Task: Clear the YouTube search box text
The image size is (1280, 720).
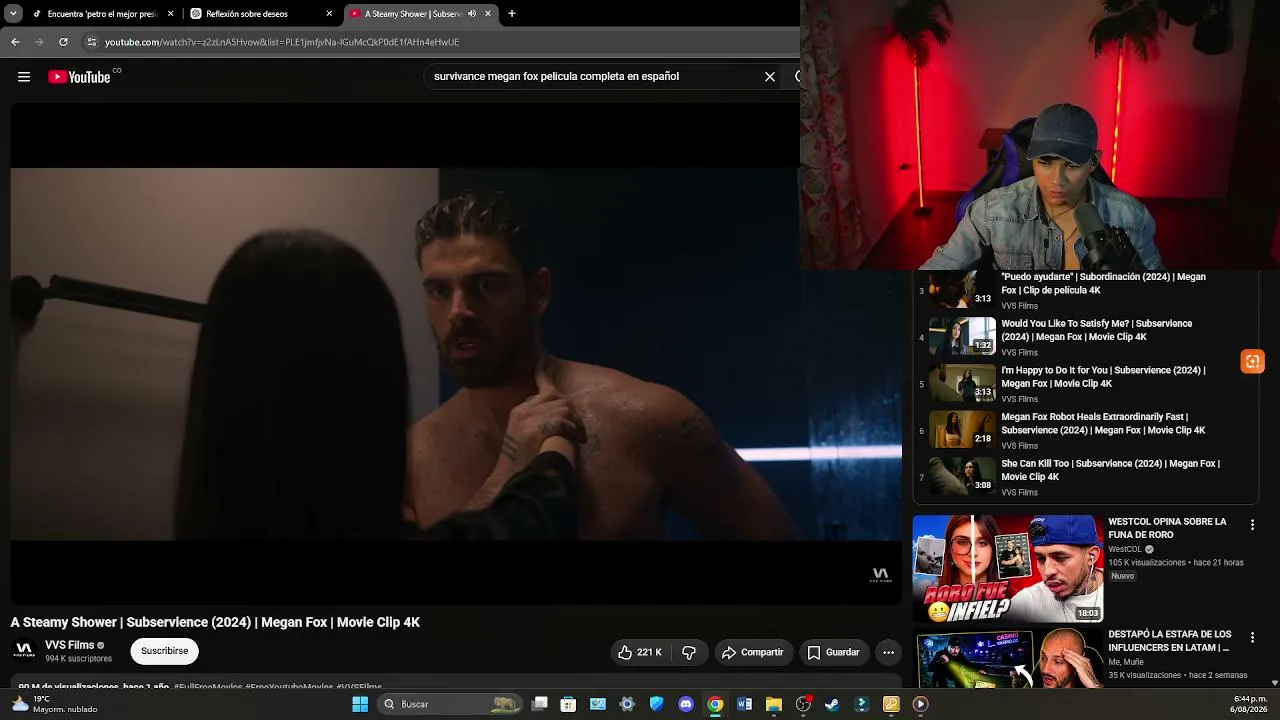Action: (770, 77)
